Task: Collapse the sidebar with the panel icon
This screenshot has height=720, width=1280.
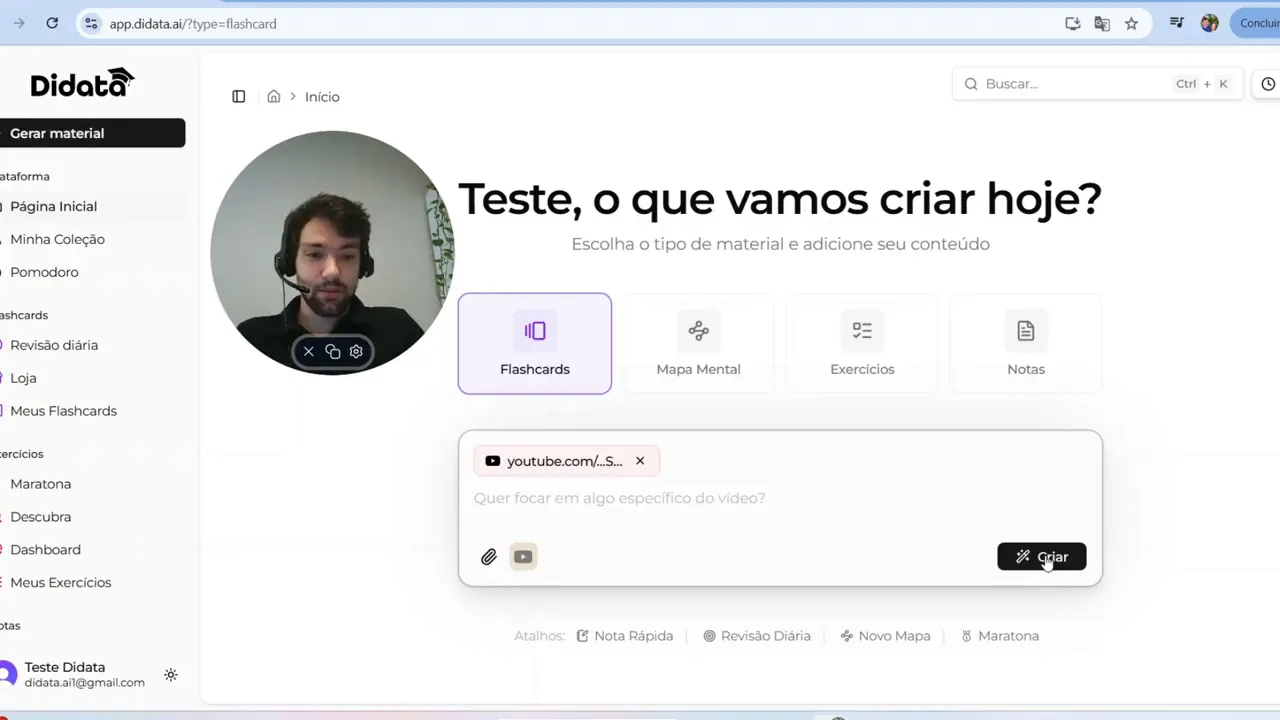Action: [x=238, y=96]
